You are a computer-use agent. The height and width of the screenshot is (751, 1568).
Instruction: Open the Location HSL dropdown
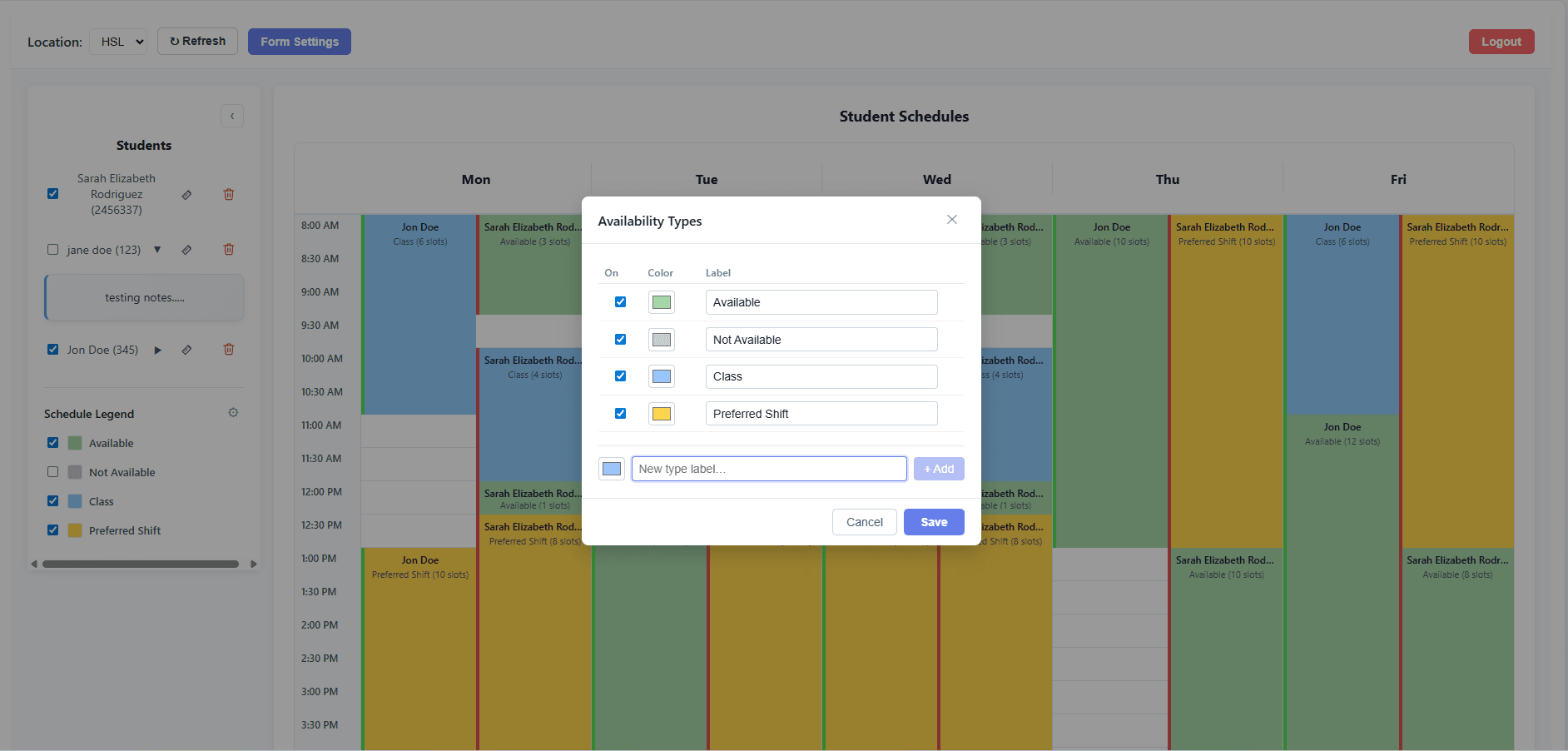point(118,42)
